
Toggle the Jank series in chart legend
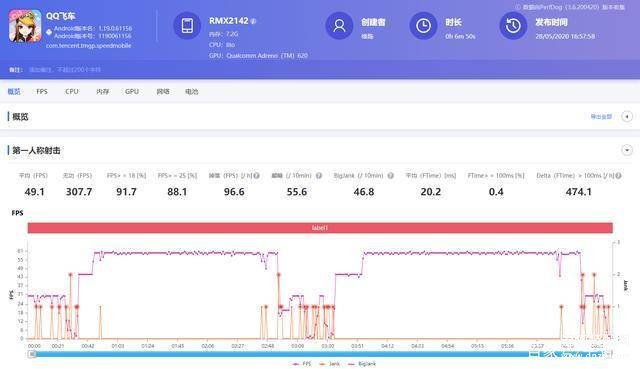329,364
